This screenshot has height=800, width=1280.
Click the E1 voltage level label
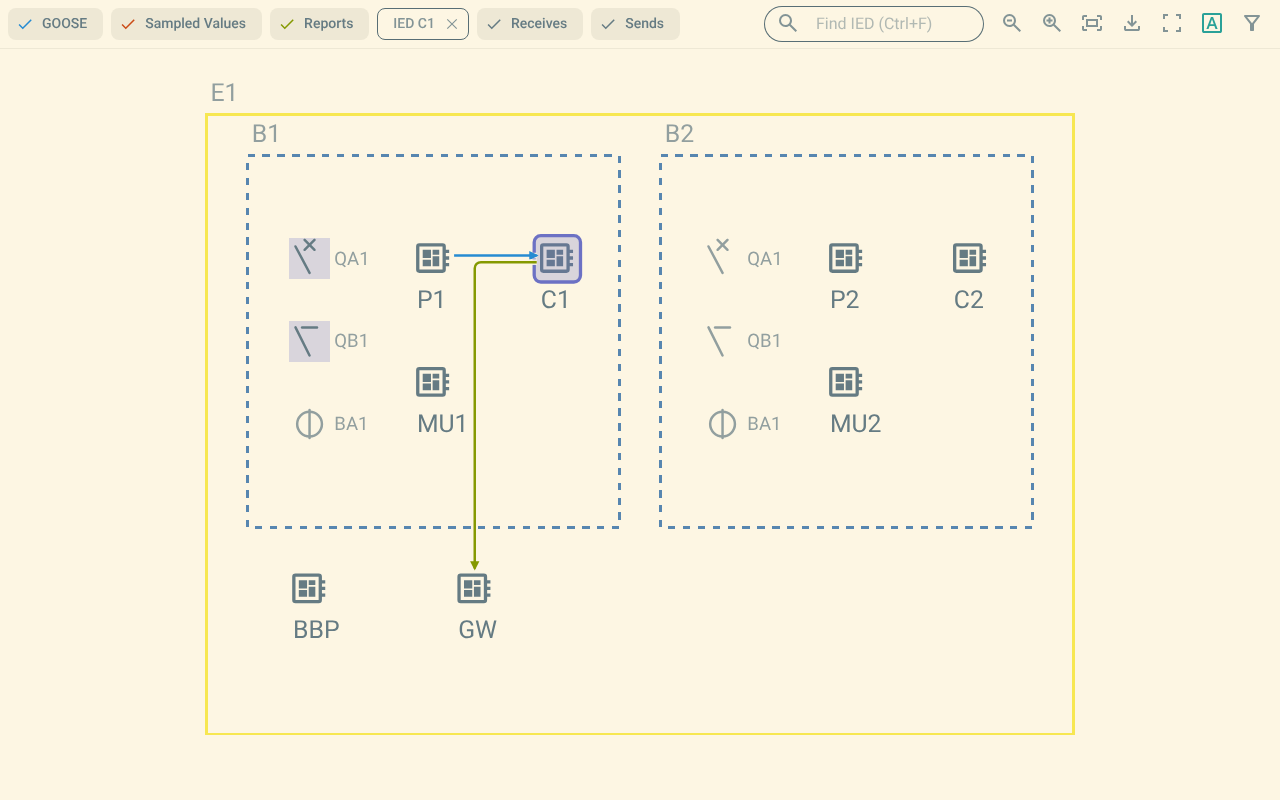pyautogui.click(x=224, y=93)
